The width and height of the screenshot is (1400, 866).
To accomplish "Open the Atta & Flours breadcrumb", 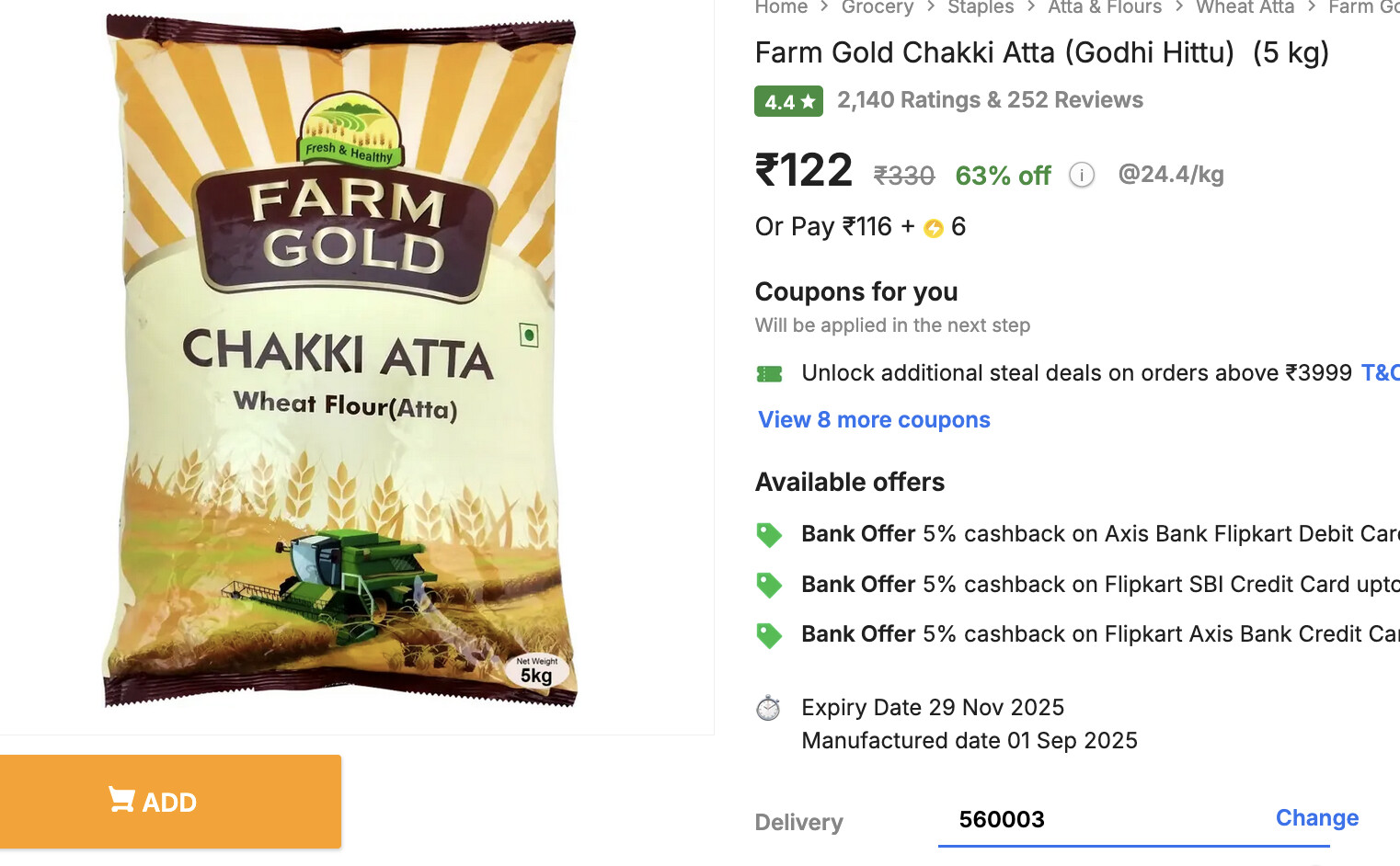I will click(x=1105, y=7).
